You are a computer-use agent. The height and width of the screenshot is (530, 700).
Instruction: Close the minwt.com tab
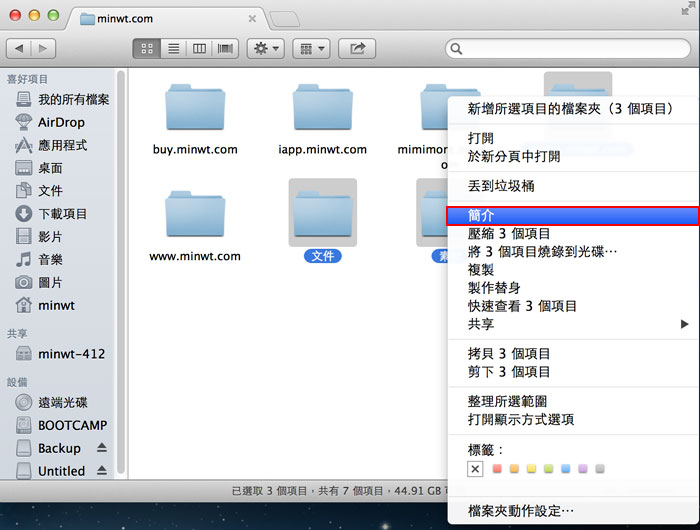pyautogui.click(x=252, y=19)
